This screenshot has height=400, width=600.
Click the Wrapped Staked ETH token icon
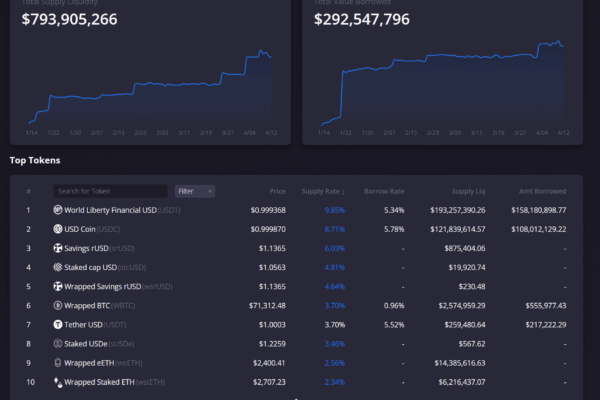tap(57, 381)
